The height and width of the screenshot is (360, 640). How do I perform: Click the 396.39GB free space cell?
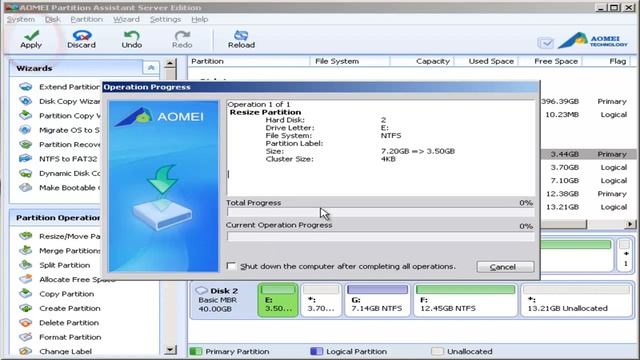point(560,101)
